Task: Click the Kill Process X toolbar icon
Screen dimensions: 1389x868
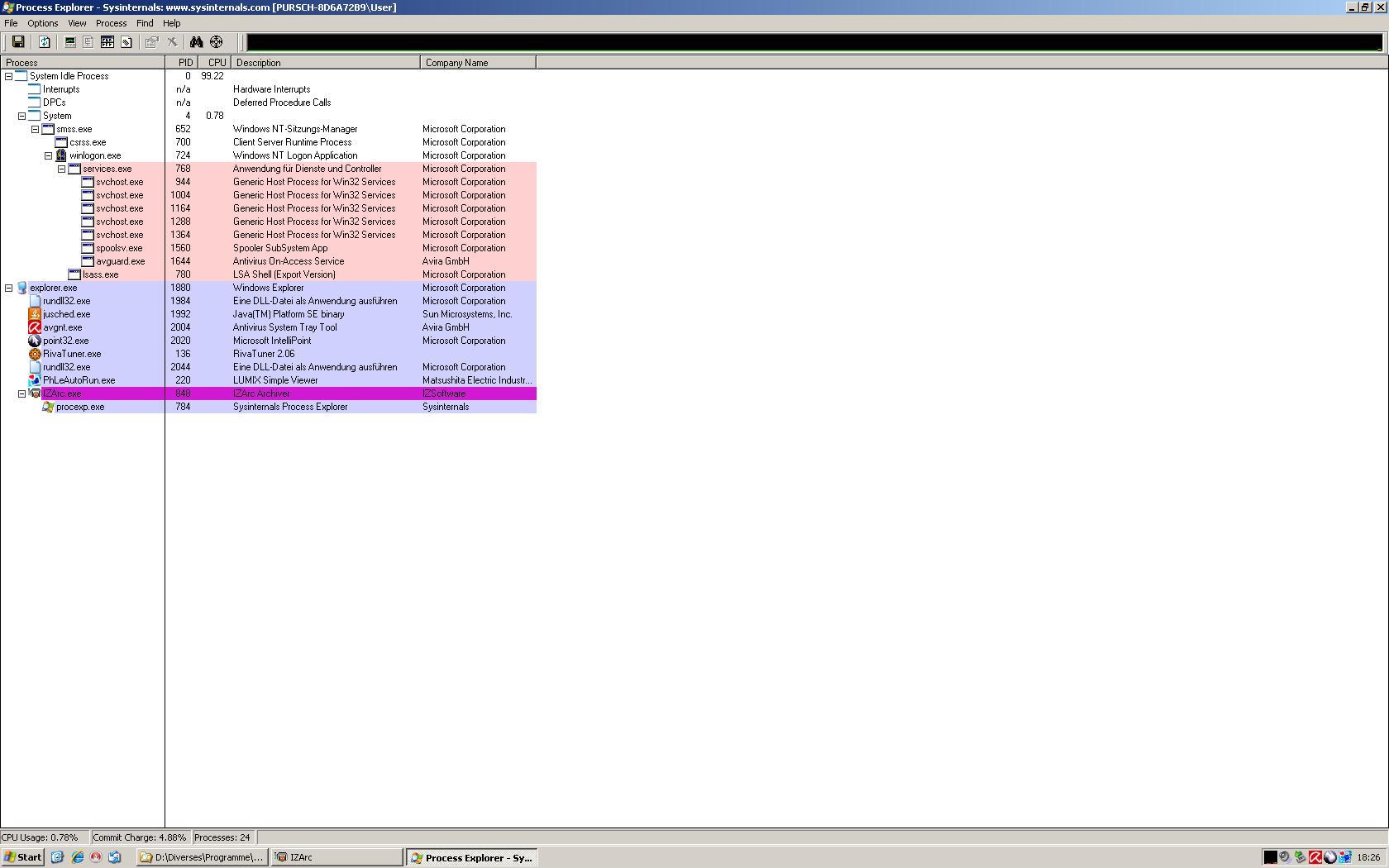Action: pos(172,42)
